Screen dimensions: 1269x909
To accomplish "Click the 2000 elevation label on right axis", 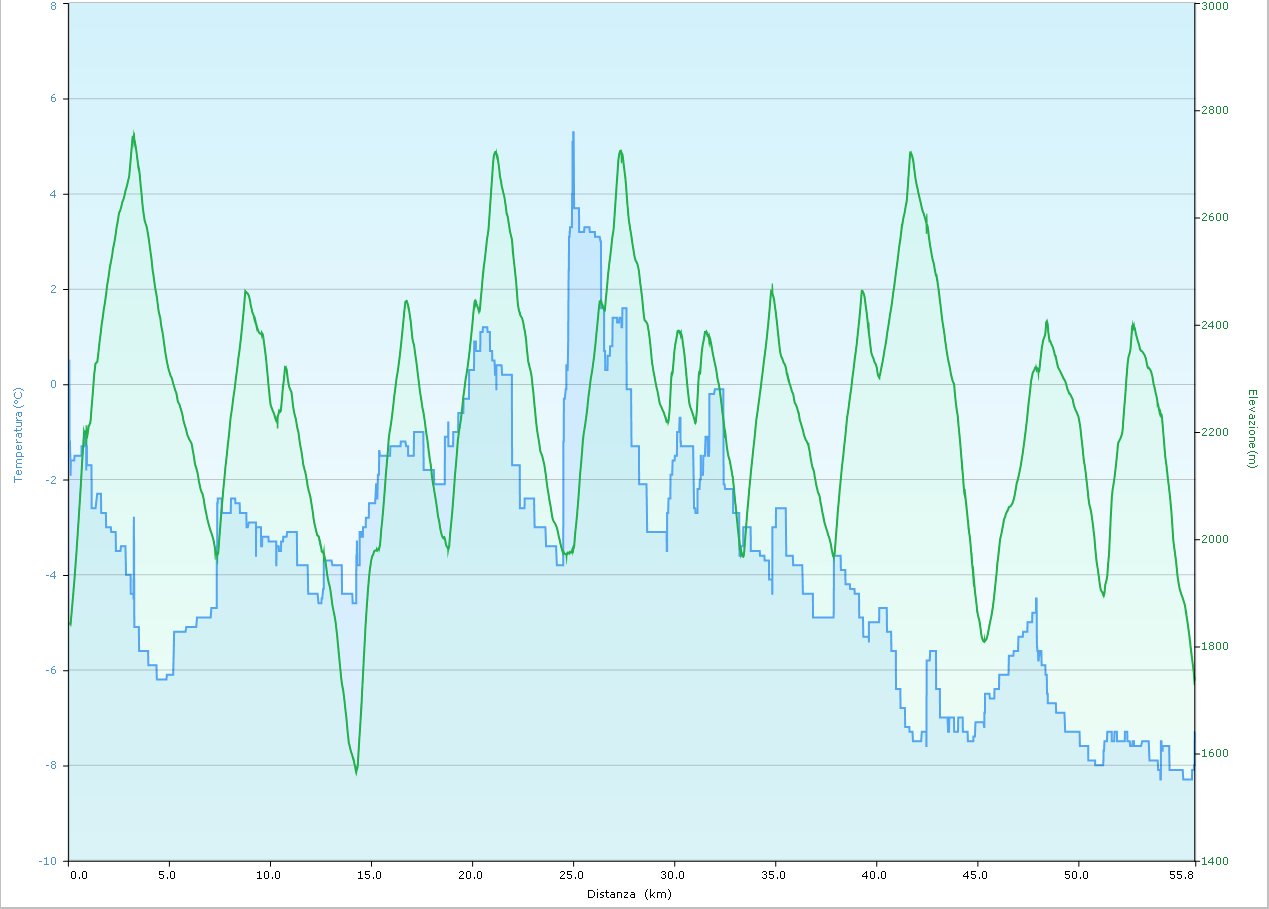I will tap(1215, 539).
